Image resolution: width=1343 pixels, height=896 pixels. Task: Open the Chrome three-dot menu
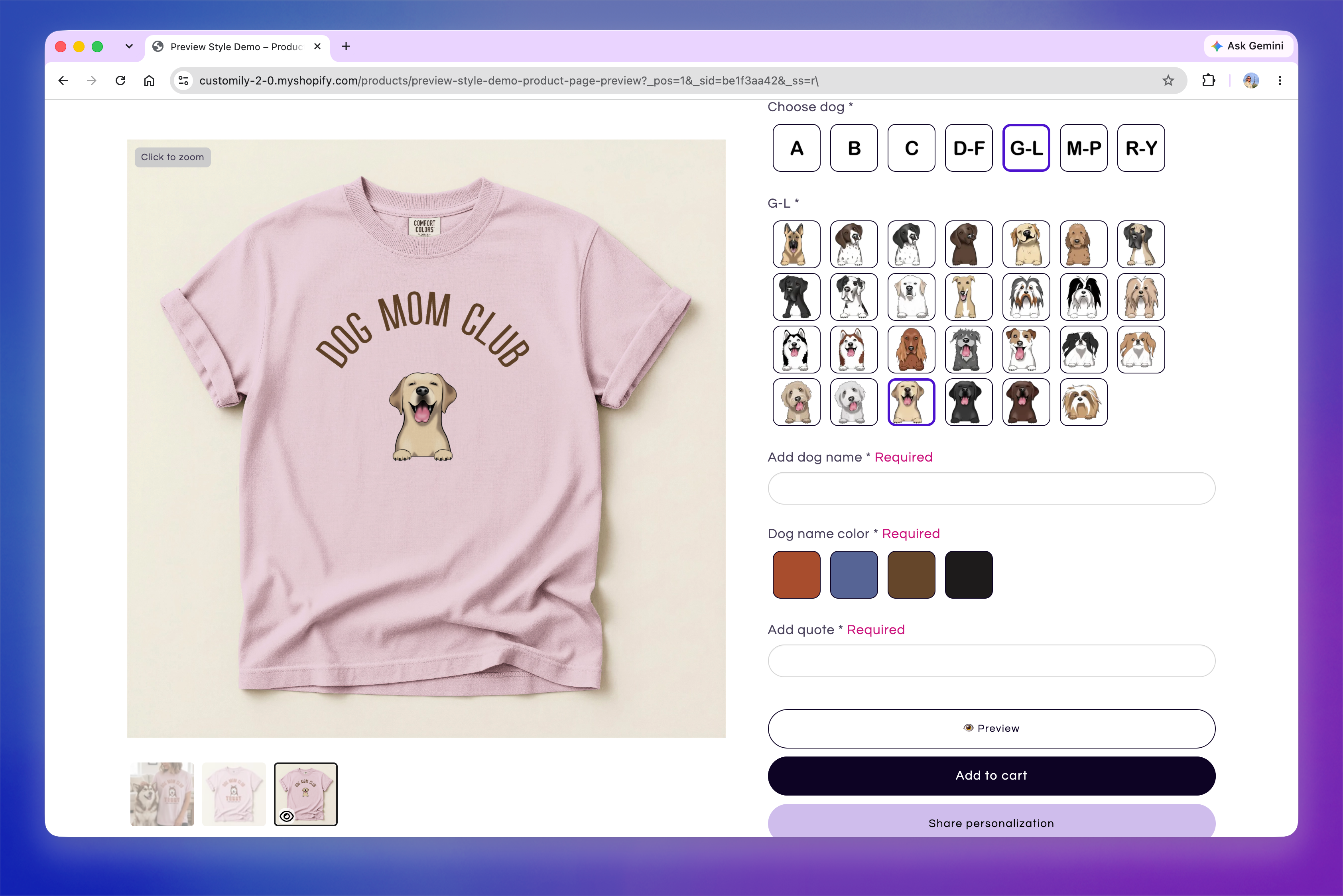[1280, 81]
